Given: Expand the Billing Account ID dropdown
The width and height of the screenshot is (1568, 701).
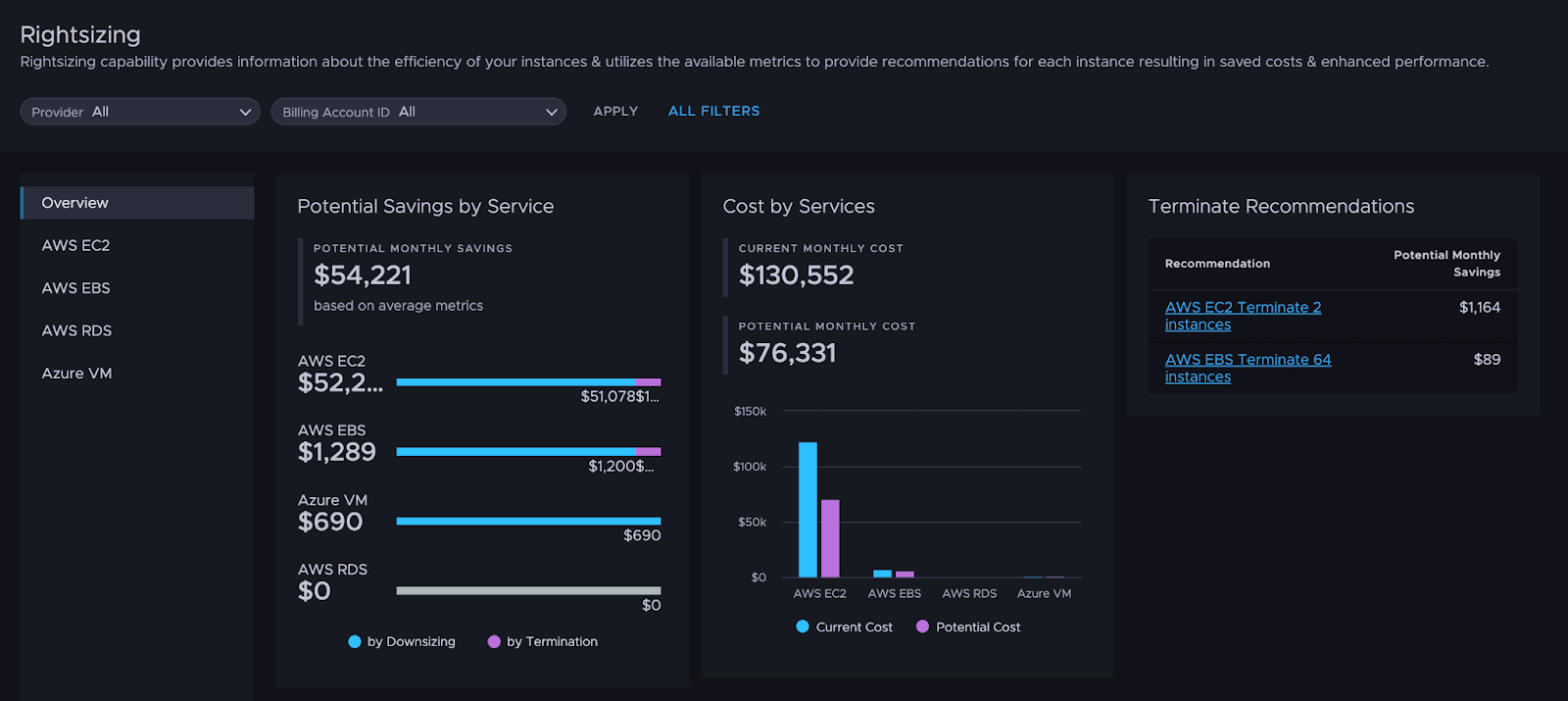Looking at the screenshot, I should click(418, 112).
